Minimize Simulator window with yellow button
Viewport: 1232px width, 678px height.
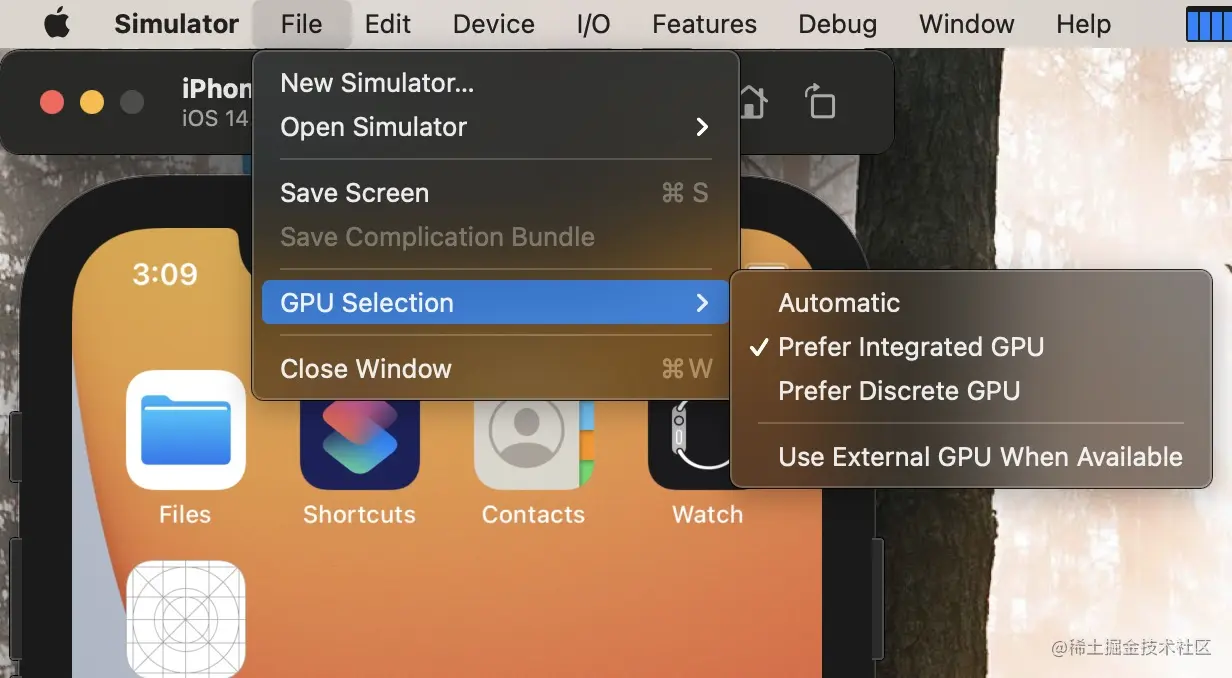pos(92,102)
